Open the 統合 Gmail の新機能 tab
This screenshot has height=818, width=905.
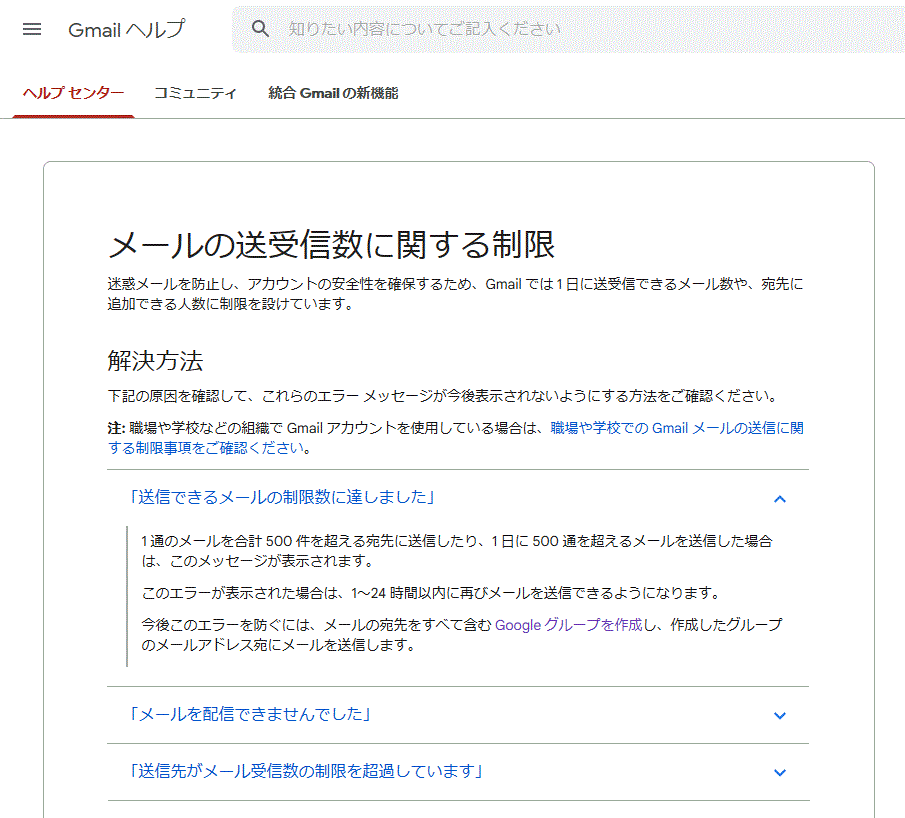pyautogui.click(x=333, y=93)
